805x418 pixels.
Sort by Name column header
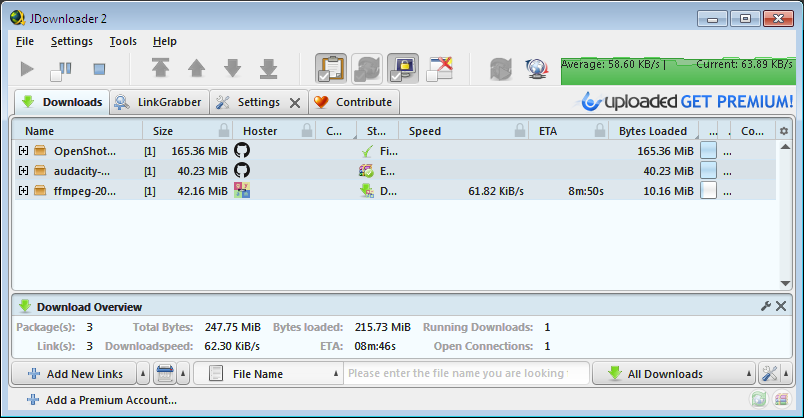tap(77, 131)
